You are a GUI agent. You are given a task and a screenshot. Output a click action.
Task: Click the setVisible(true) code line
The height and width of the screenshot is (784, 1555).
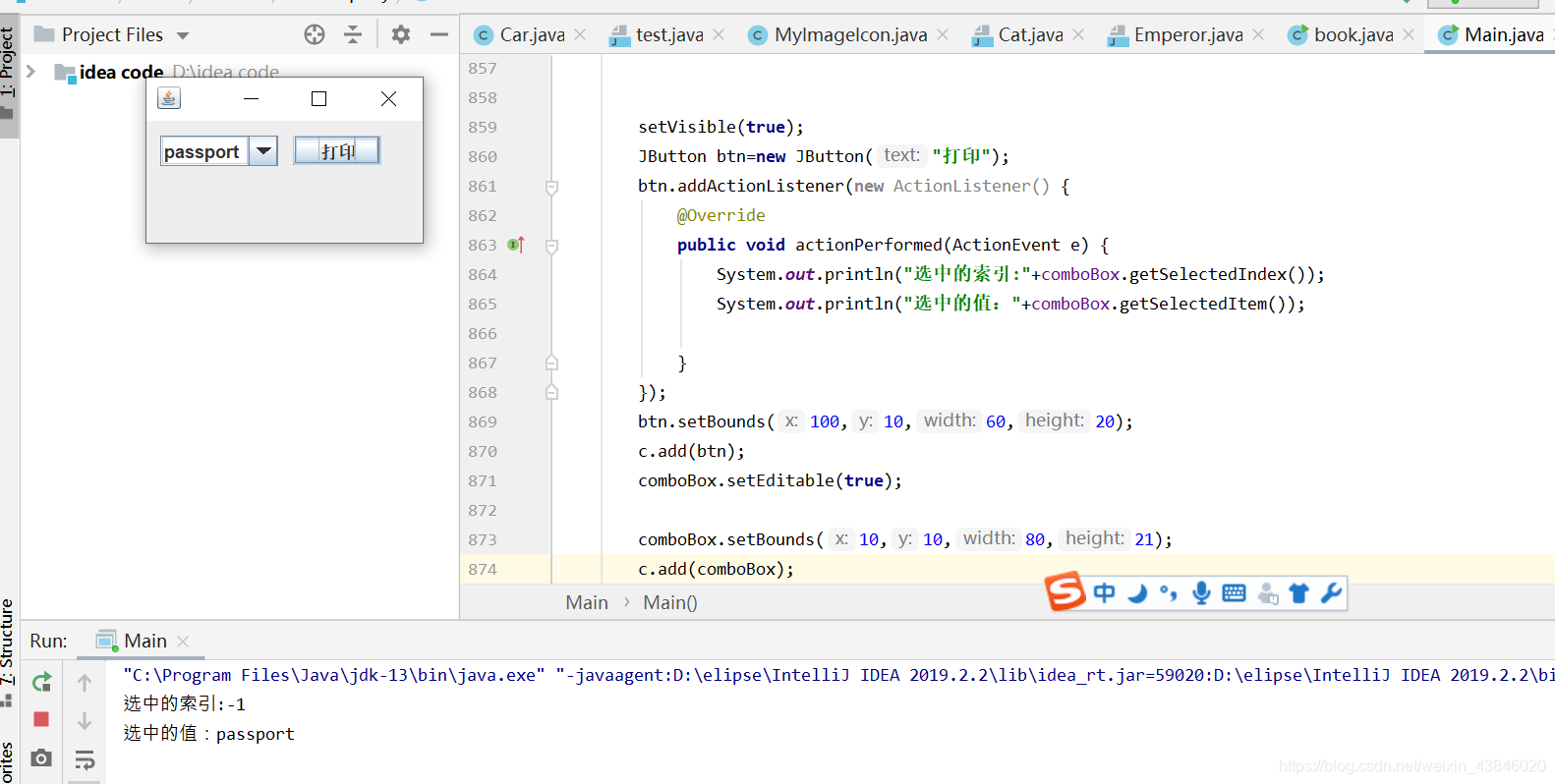coord(720,127)
